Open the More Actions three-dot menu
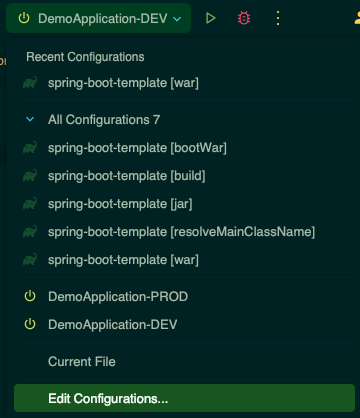 [278, 18]
